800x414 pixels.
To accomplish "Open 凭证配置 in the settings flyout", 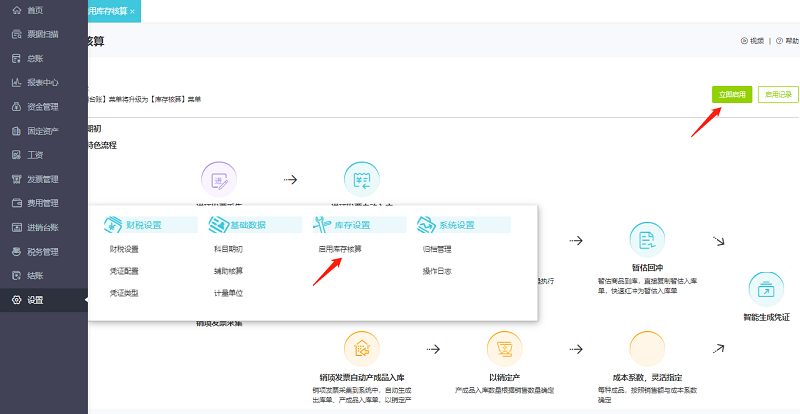I will click(x=124, y=271).
